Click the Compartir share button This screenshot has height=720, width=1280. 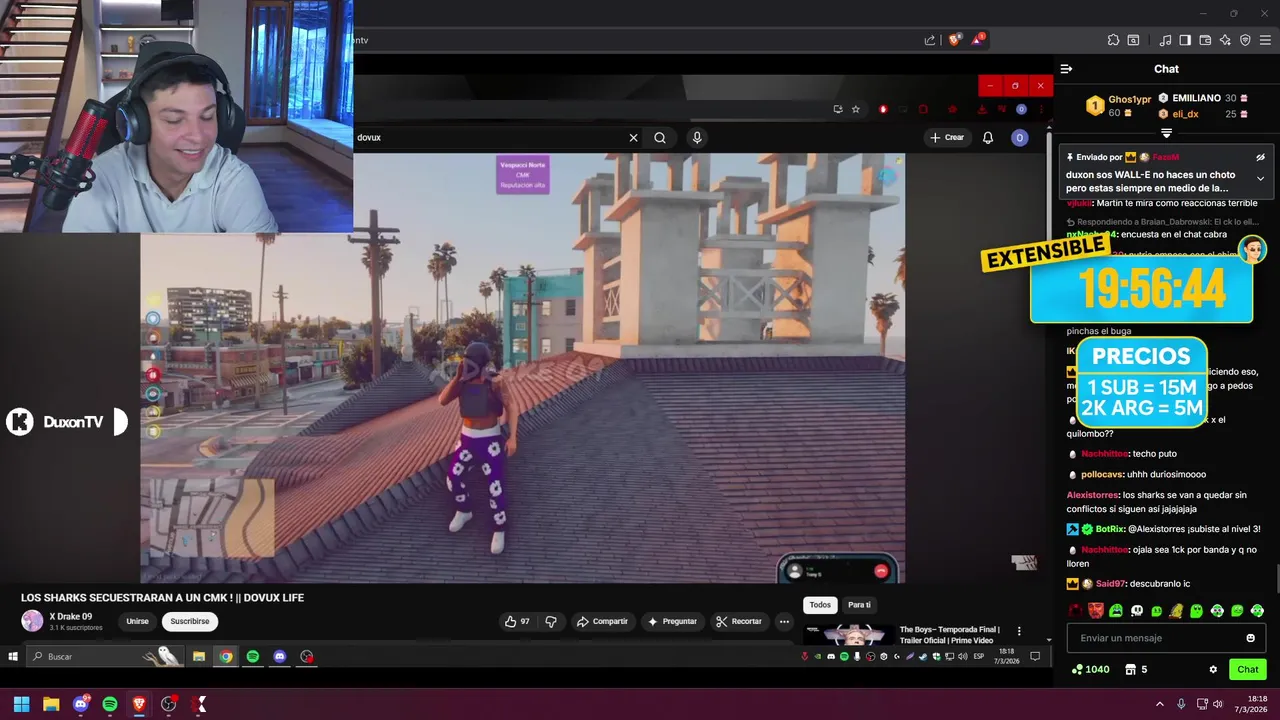tap(602, 622)
